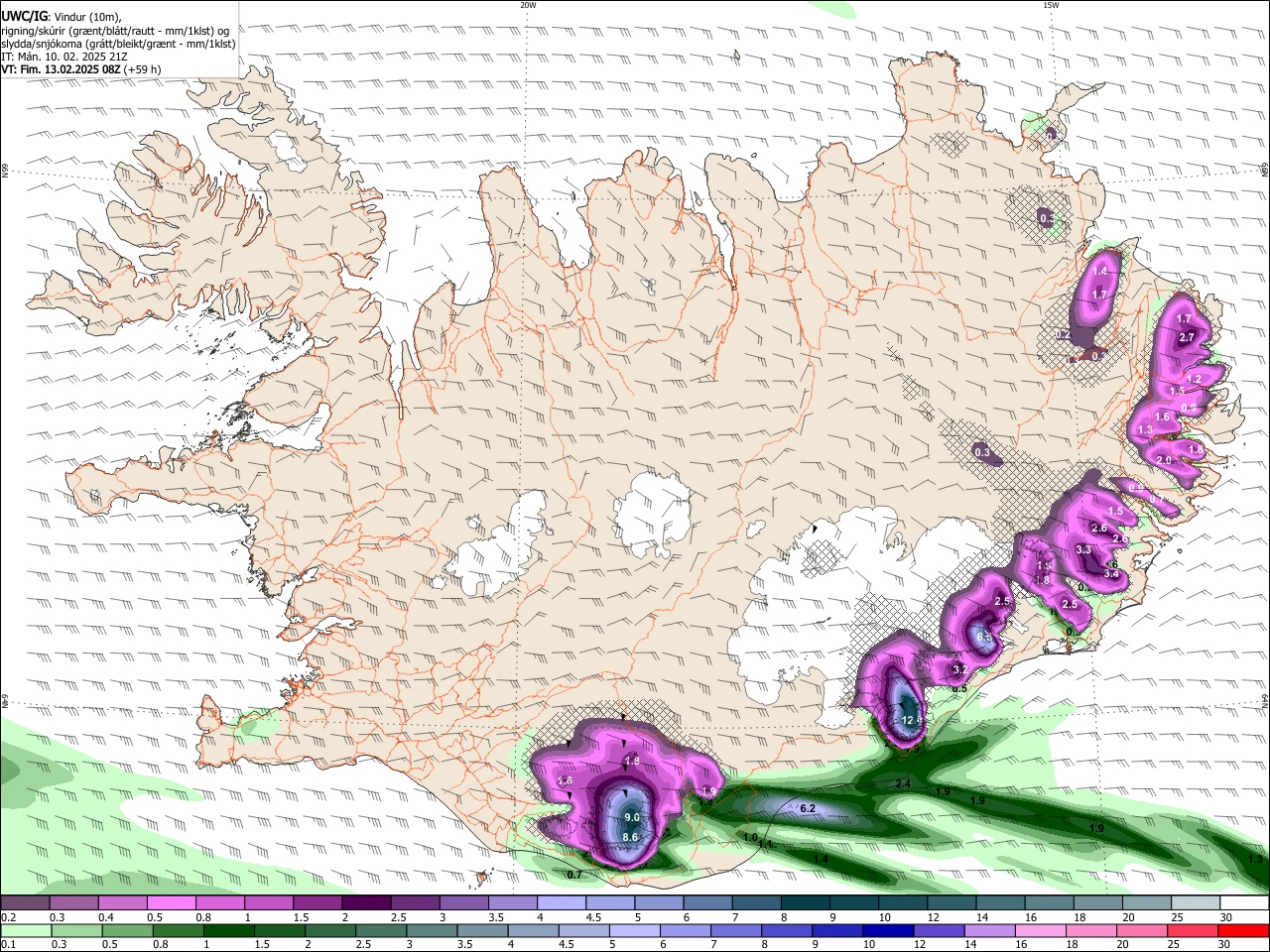Click the 3.2 value label on the map

click(959, 670)
